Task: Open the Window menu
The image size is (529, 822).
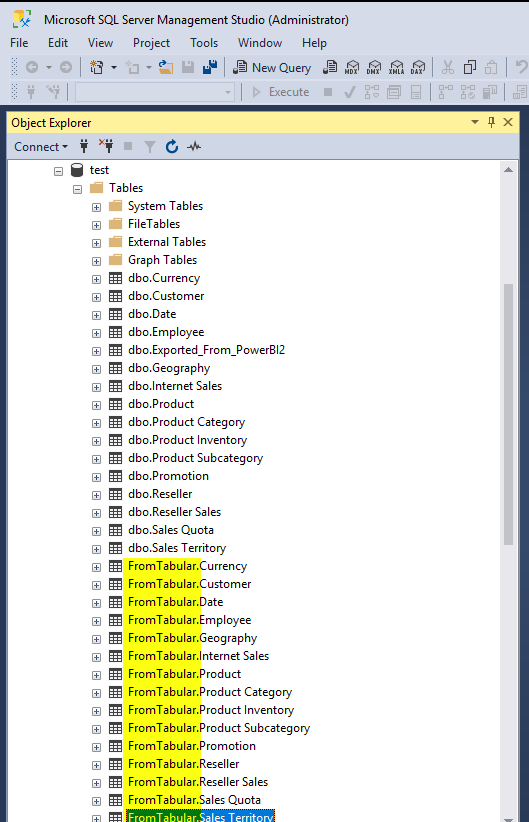Action: [x=260, y=43]
